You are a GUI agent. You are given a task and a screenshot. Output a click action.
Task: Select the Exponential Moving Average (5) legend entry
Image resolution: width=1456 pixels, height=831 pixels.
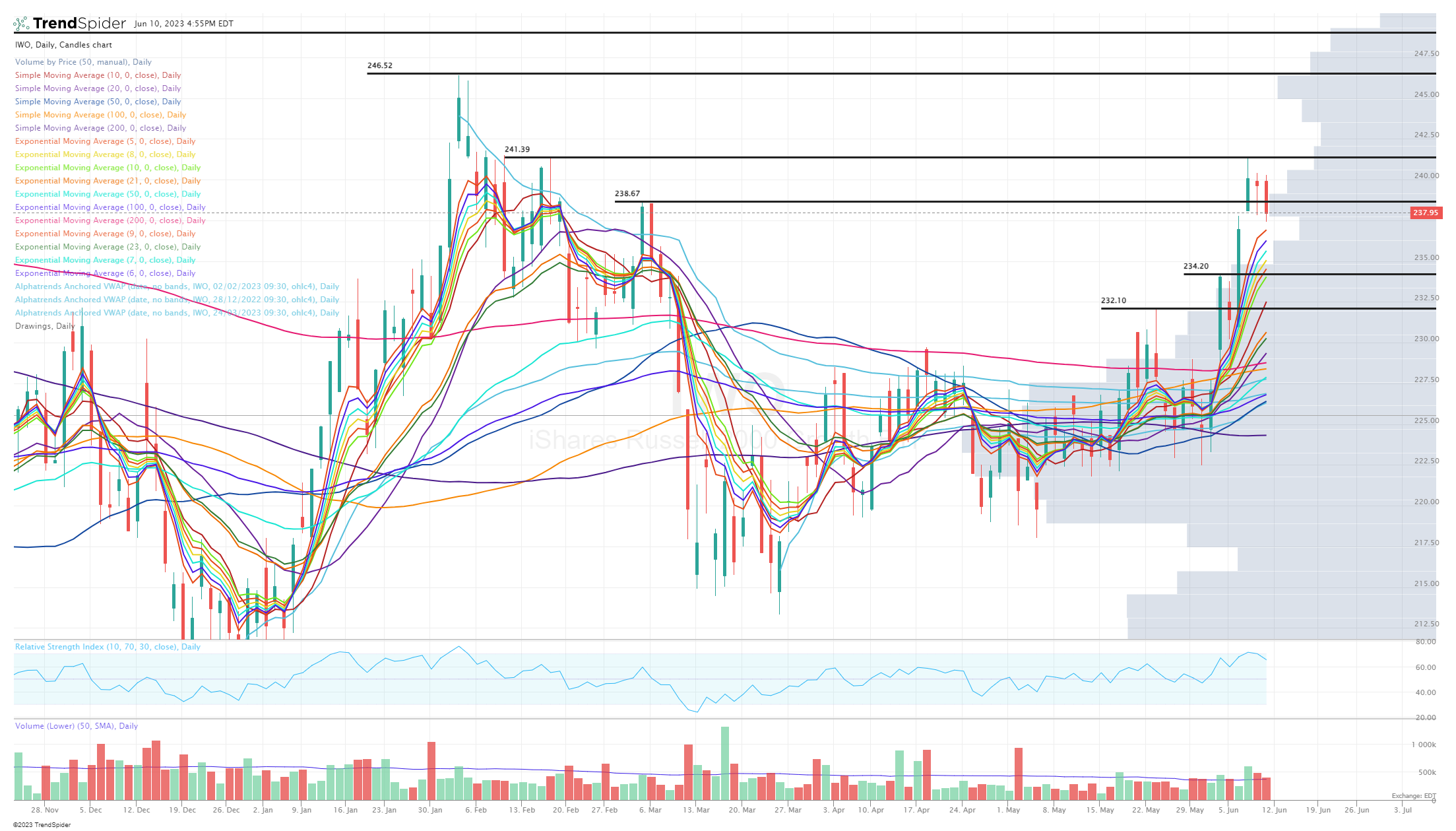105,141
